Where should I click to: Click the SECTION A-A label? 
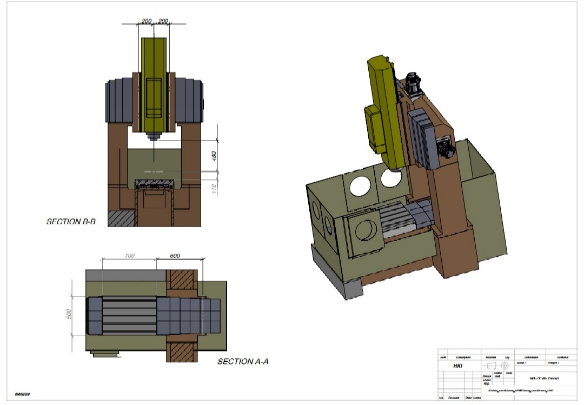coord(243,361)
